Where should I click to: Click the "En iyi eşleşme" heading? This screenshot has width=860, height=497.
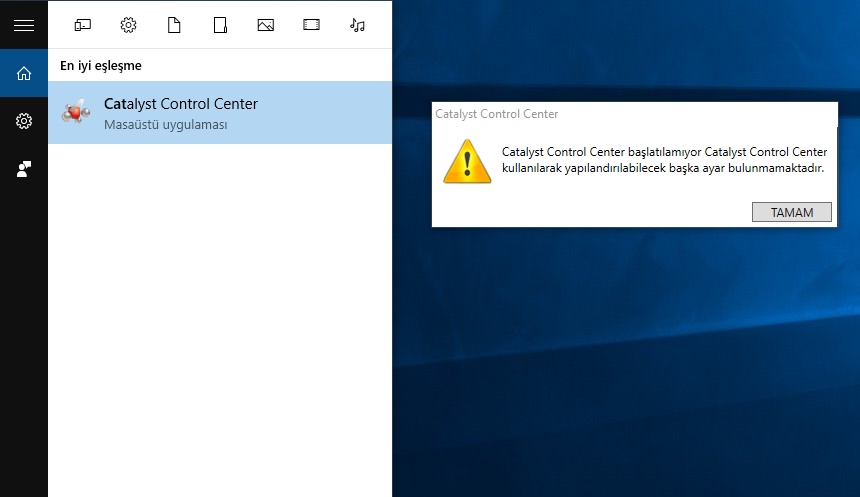[101, 66]
